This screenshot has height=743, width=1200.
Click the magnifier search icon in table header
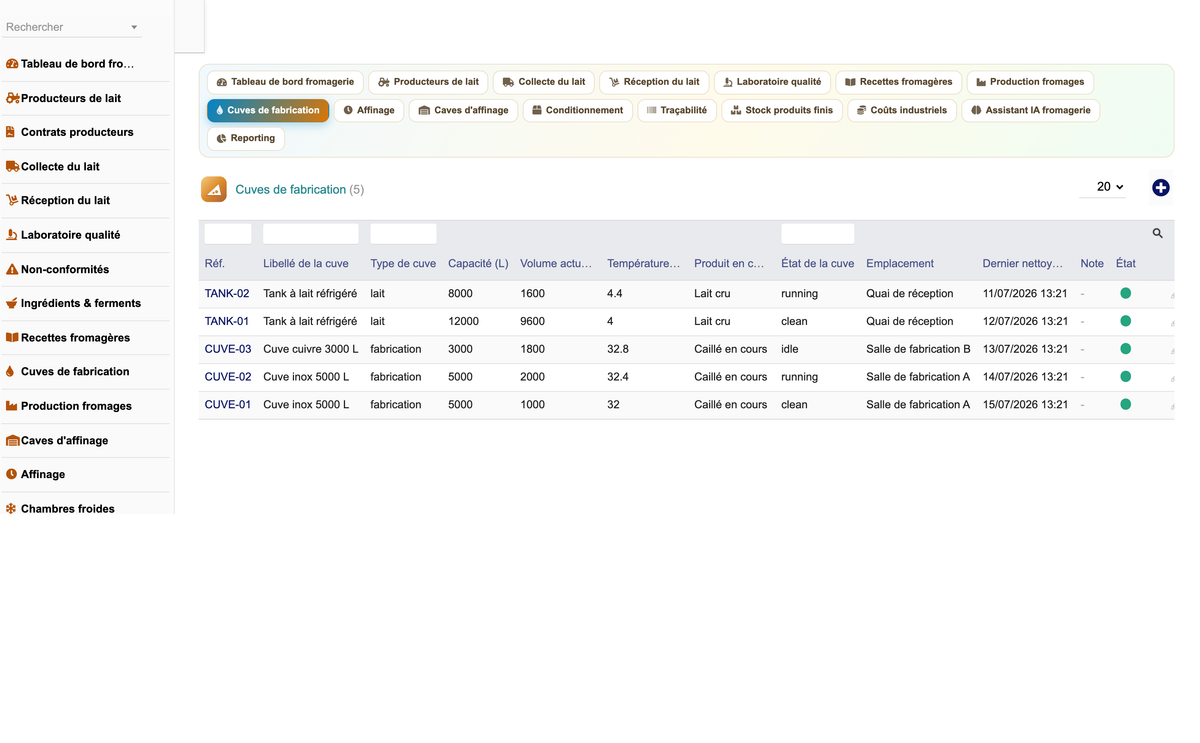[1158, 233]
